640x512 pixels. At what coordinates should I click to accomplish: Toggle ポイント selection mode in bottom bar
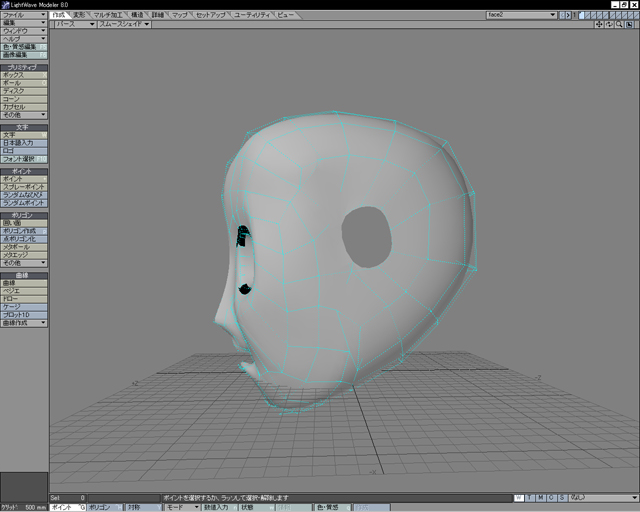click(66, 507)
